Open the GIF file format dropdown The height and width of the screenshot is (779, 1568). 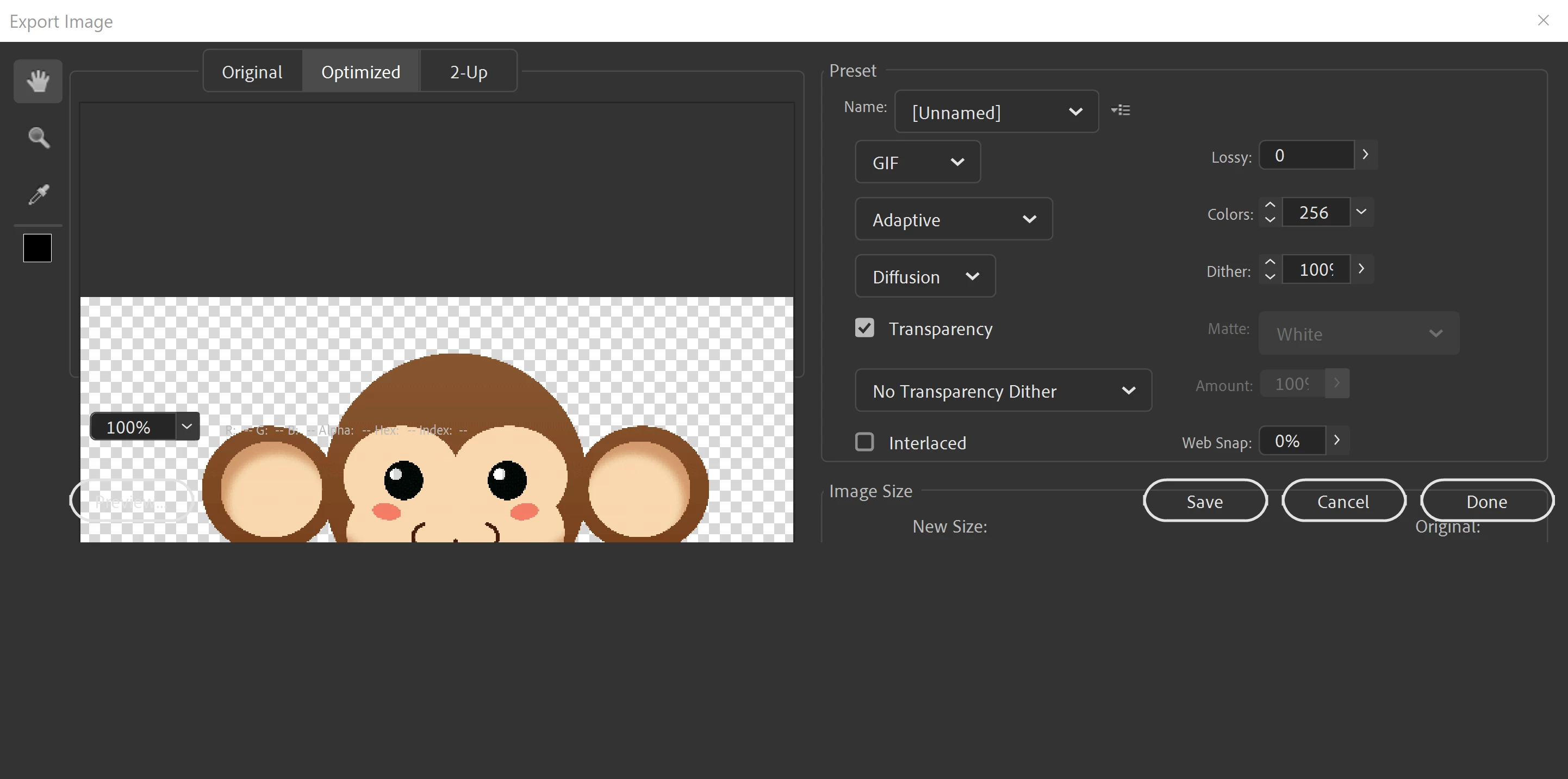(917, 162)
